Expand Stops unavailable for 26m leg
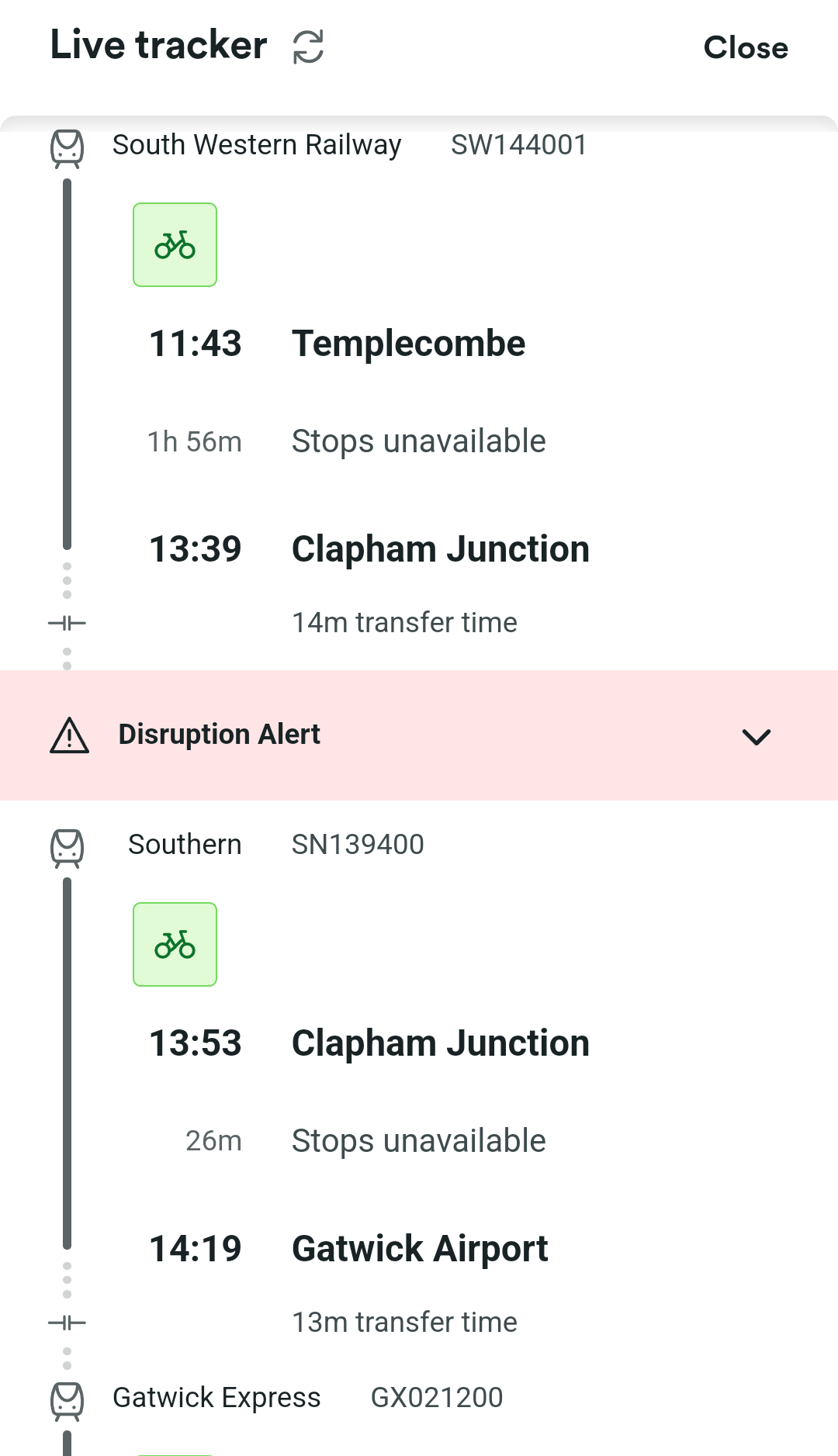The image size is (838, 1456). tap(419, 1141)
